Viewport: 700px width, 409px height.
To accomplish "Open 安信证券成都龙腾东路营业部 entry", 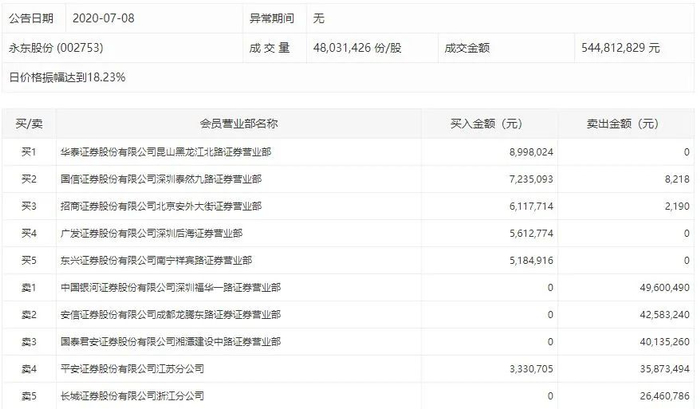I will click(x=171, y=314).
